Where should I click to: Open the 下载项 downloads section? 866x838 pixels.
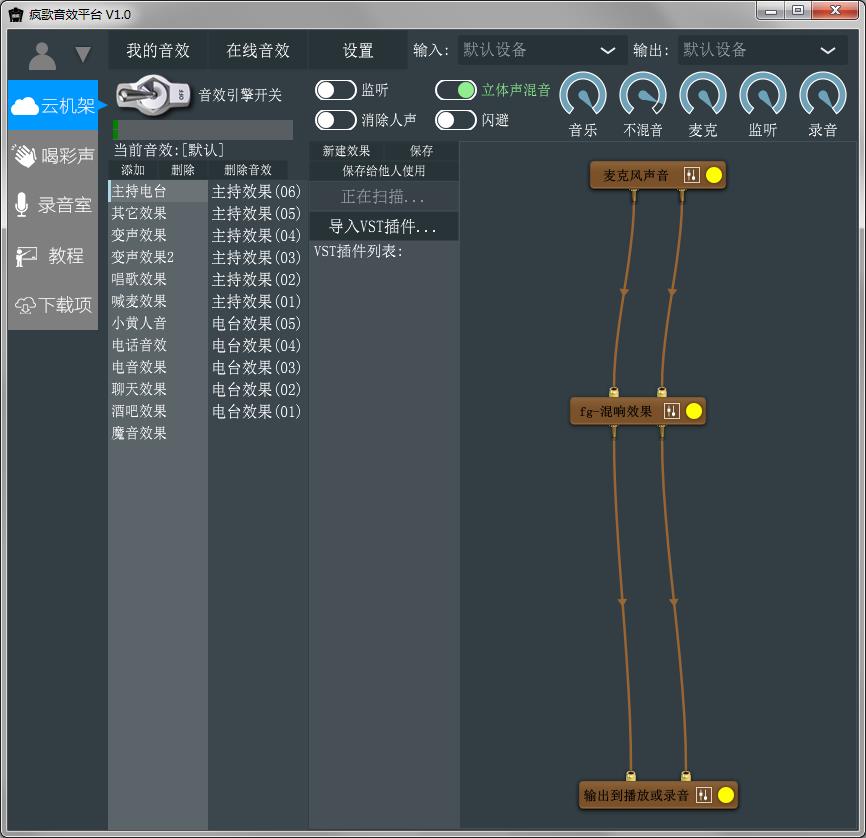[54, 306]
